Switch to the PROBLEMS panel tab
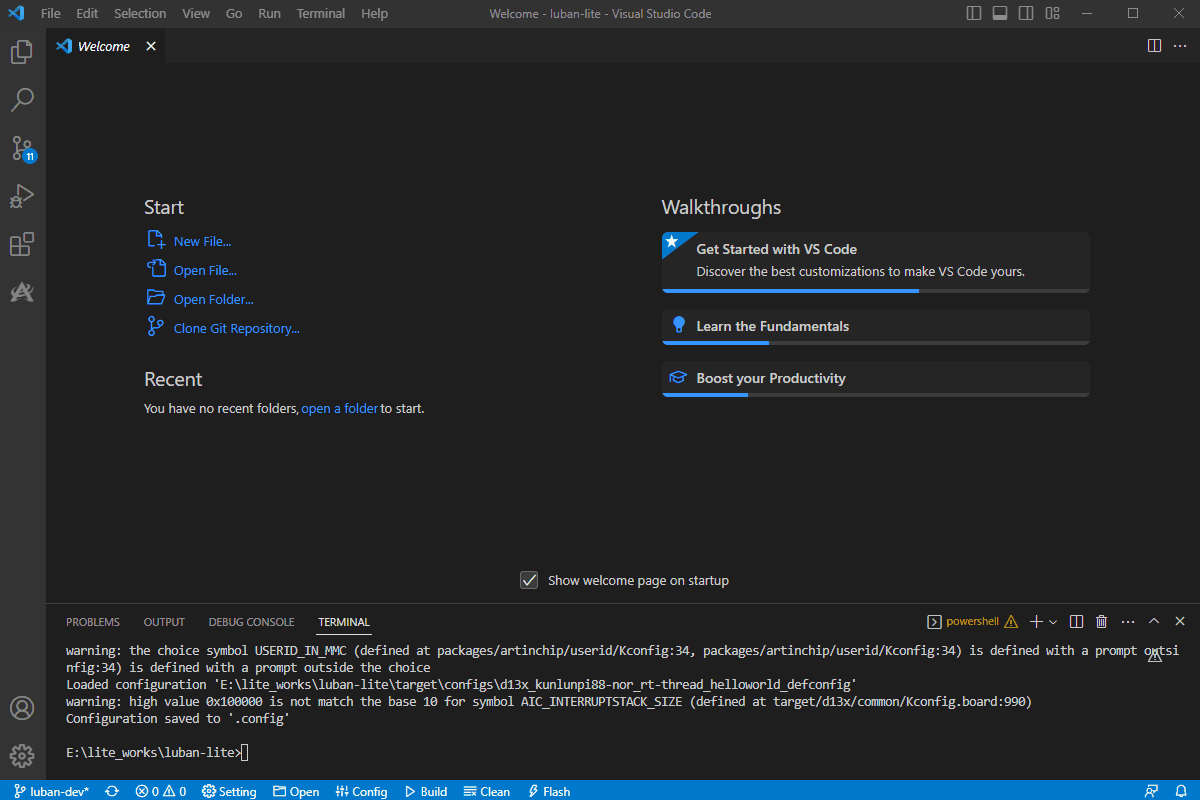 click(93, 622)
